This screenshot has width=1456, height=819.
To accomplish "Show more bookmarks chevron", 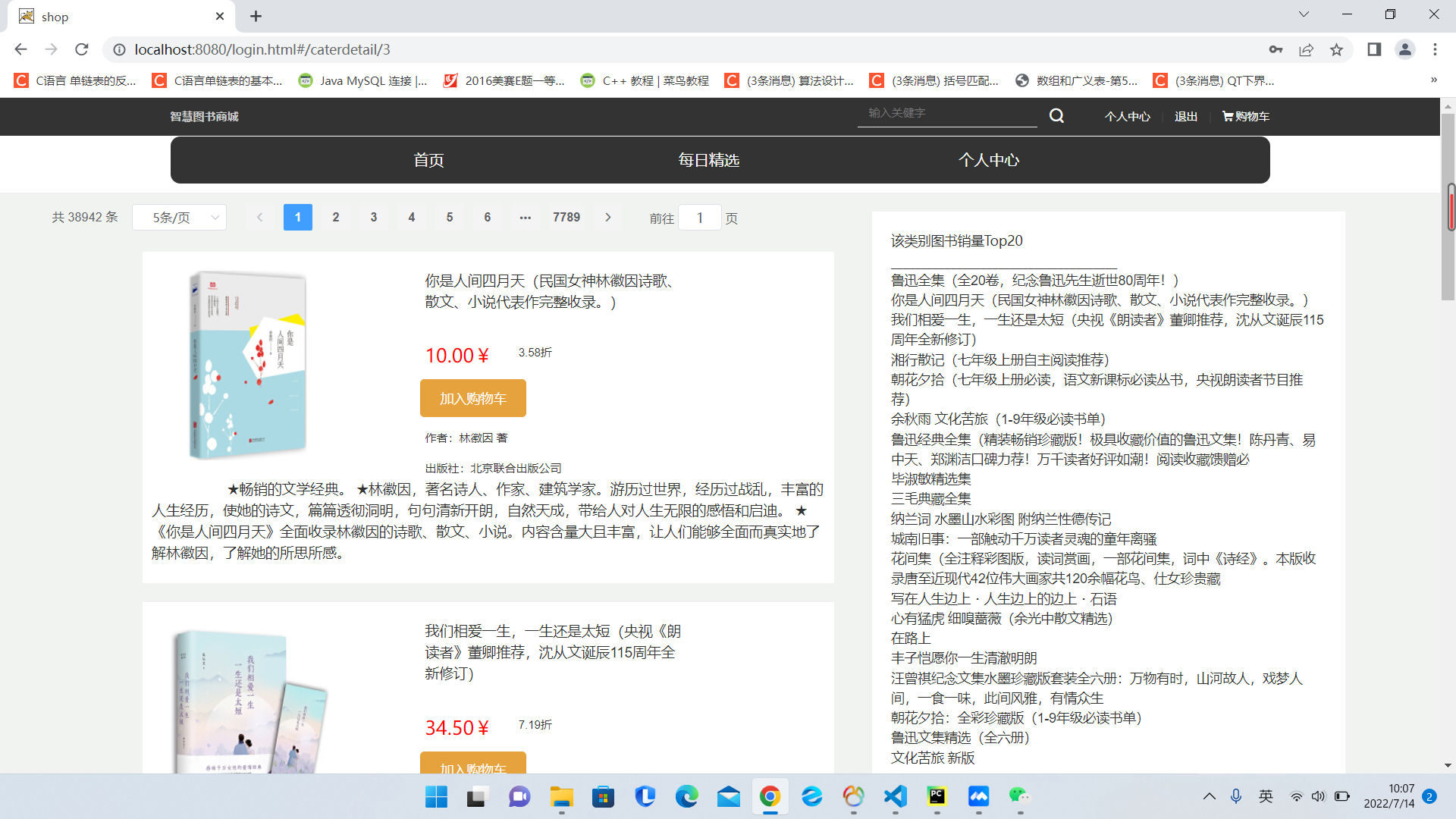I will [1433, 80].
